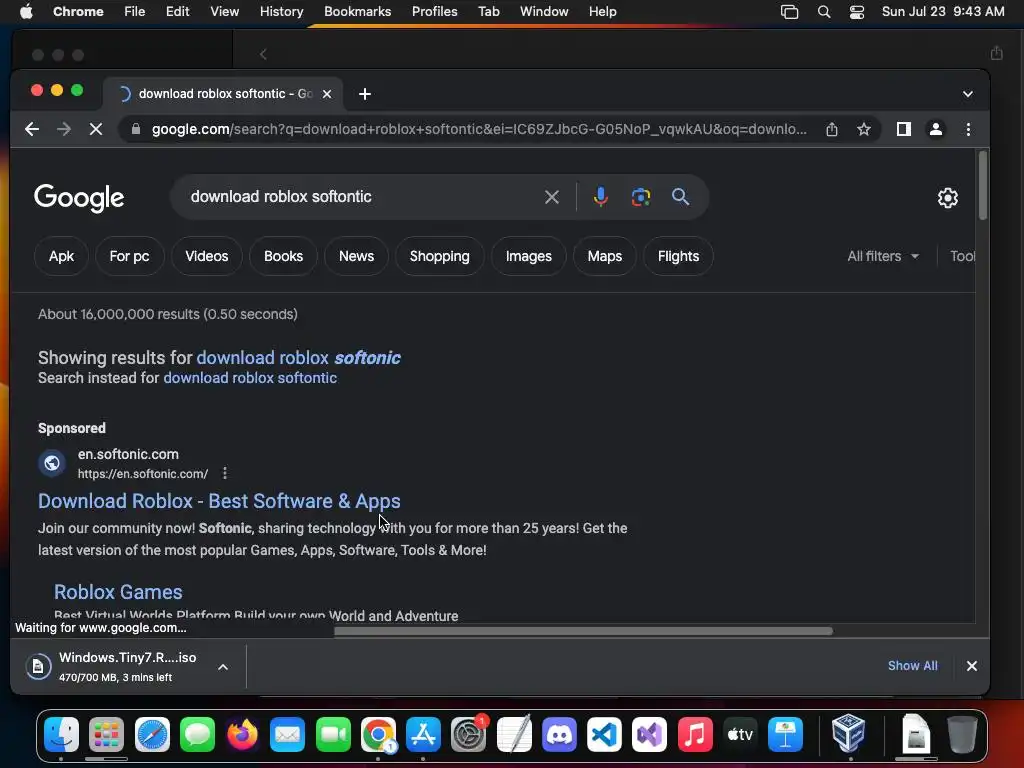Open the Bookmarks menu
This screenshot has height=768, width=1024.
coord(358,11)
